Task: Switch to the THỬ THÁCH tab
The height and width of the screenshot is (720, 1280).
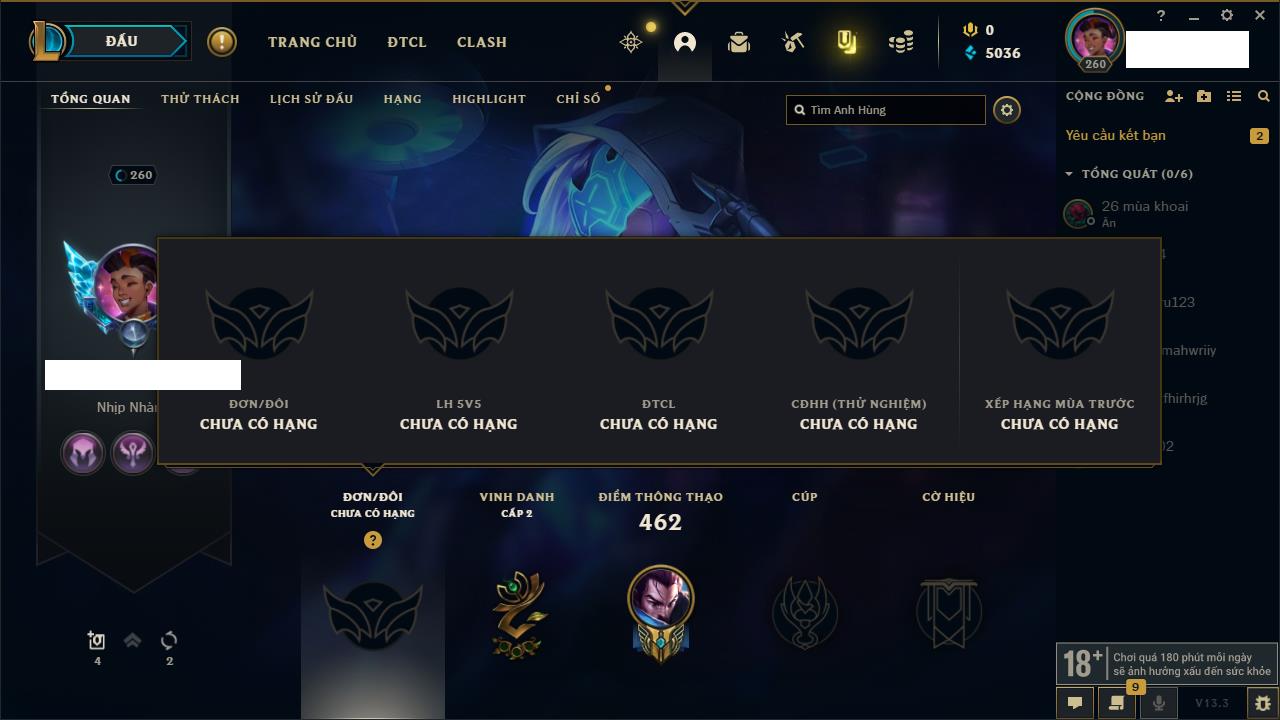Action: coord(200,99)
